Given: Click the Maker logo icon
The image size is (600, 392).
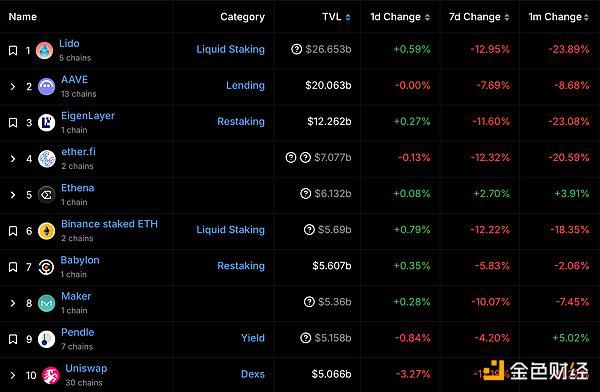Looking at the screenshot, I should coord(46,303).
